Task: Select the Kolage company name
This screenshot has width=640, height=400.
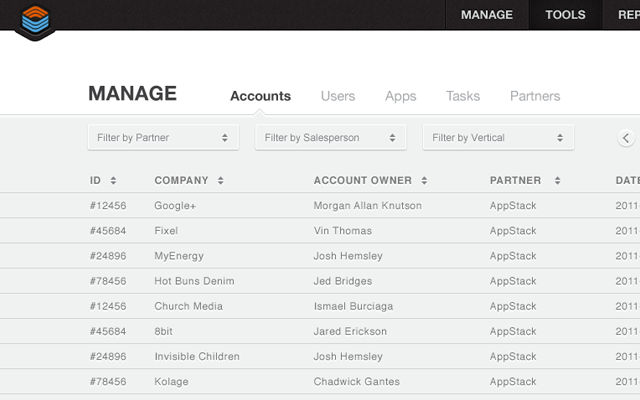Action: [x=171, y=382]
